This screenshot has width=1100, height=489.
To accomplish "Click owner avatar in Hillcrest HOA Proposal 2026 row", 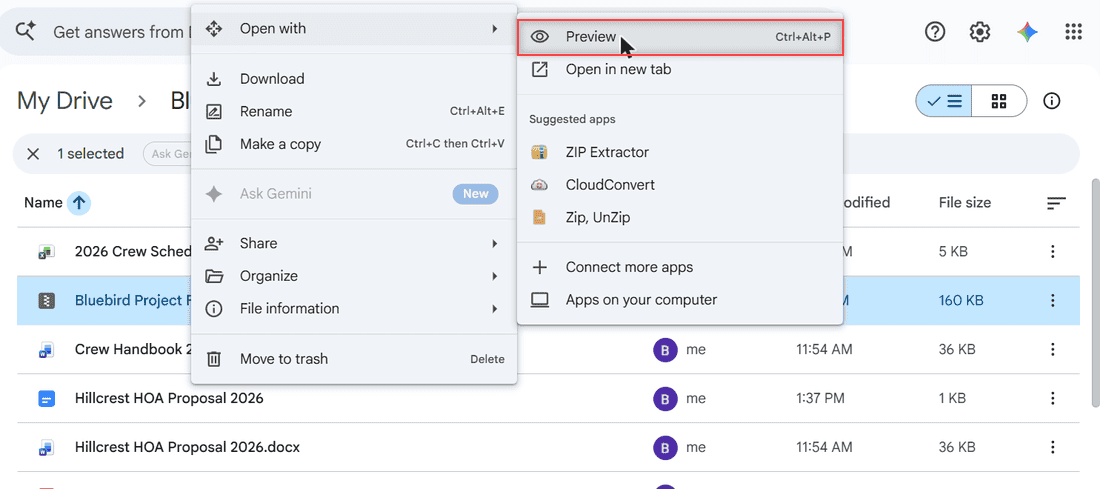I will point(665,398).
